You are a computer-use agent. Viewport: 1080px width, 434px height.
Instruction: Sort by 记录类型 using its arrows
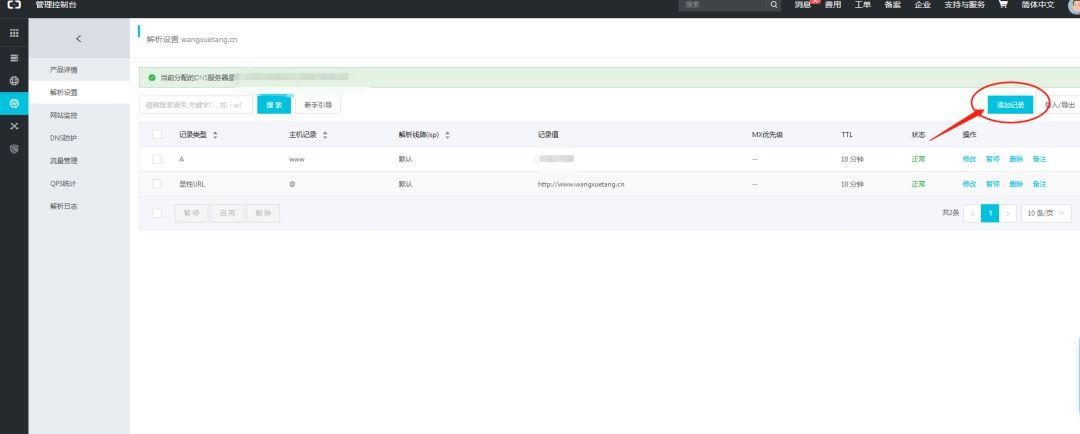(215, 135)
